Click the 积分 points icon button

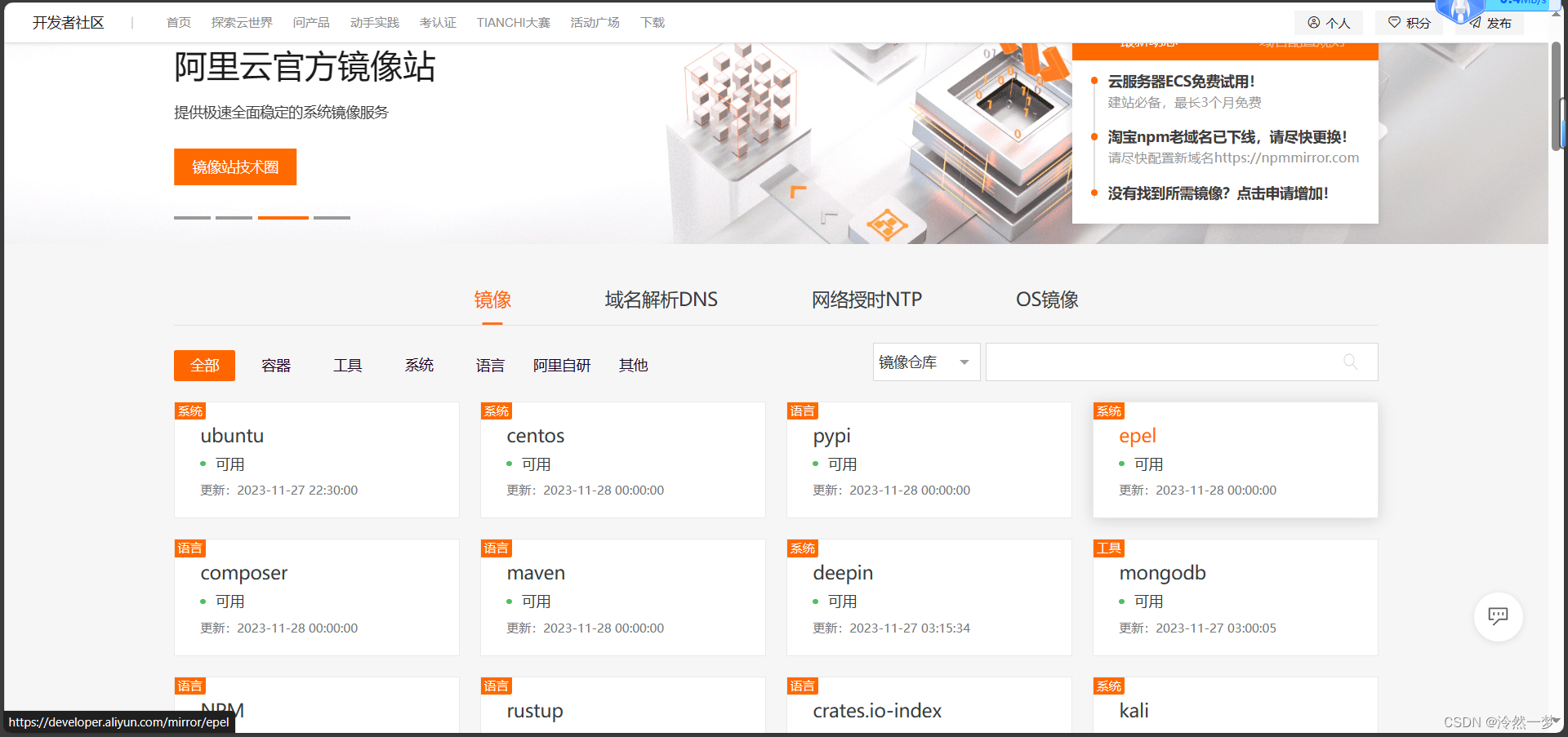tap(1409, 23)
